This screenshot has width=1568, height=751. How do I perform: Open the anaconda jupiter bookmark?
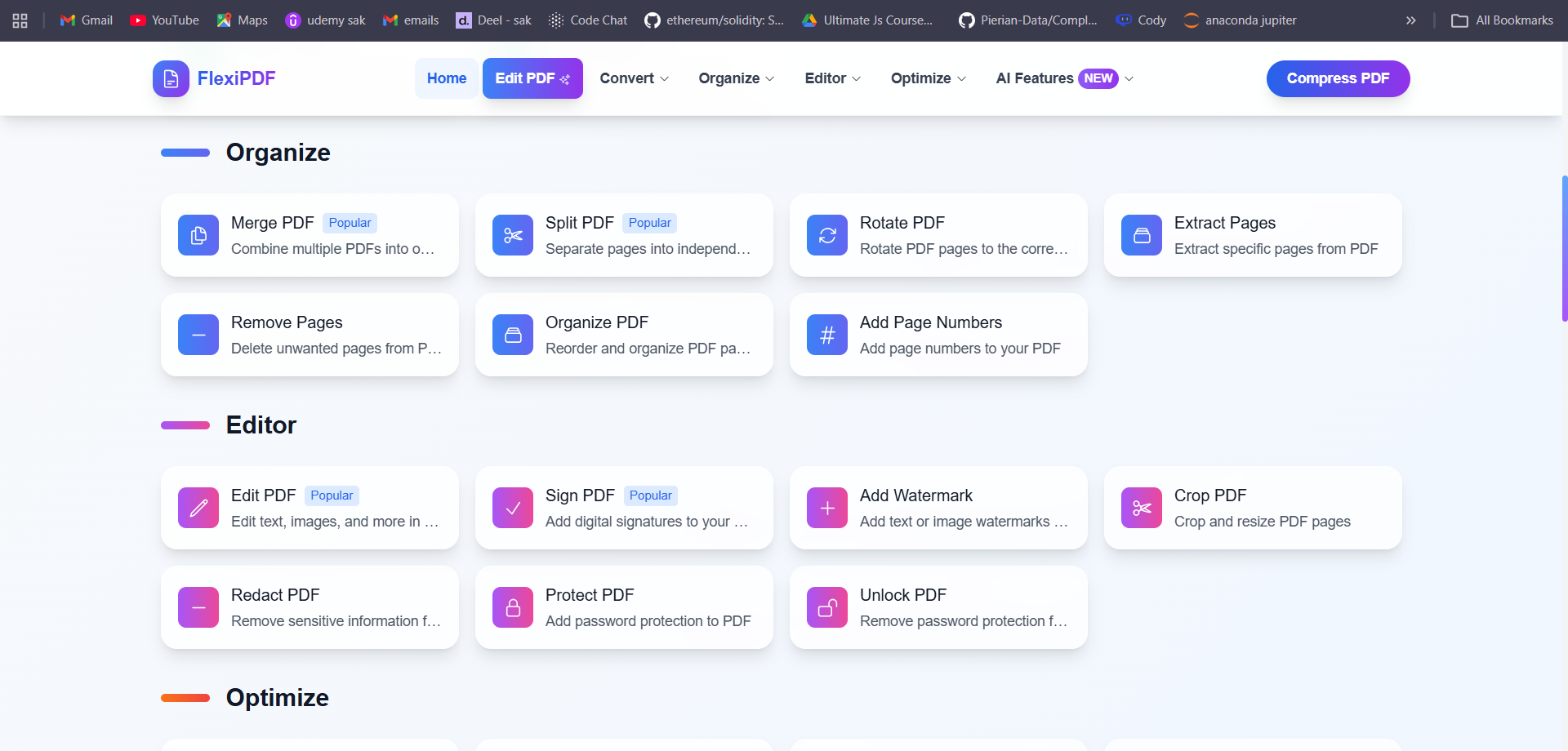click(1240, 20)
